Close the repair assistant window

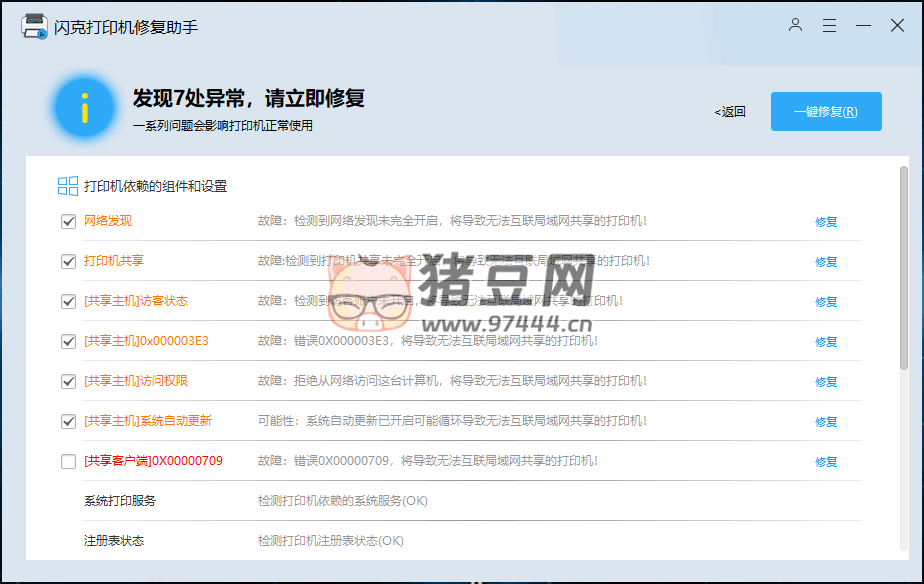897,26
